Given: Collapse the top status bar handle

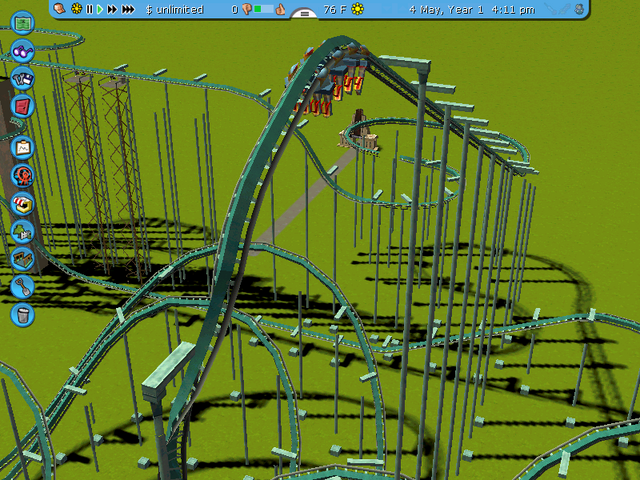Looking at the screenshot, I should click(304, 13).
